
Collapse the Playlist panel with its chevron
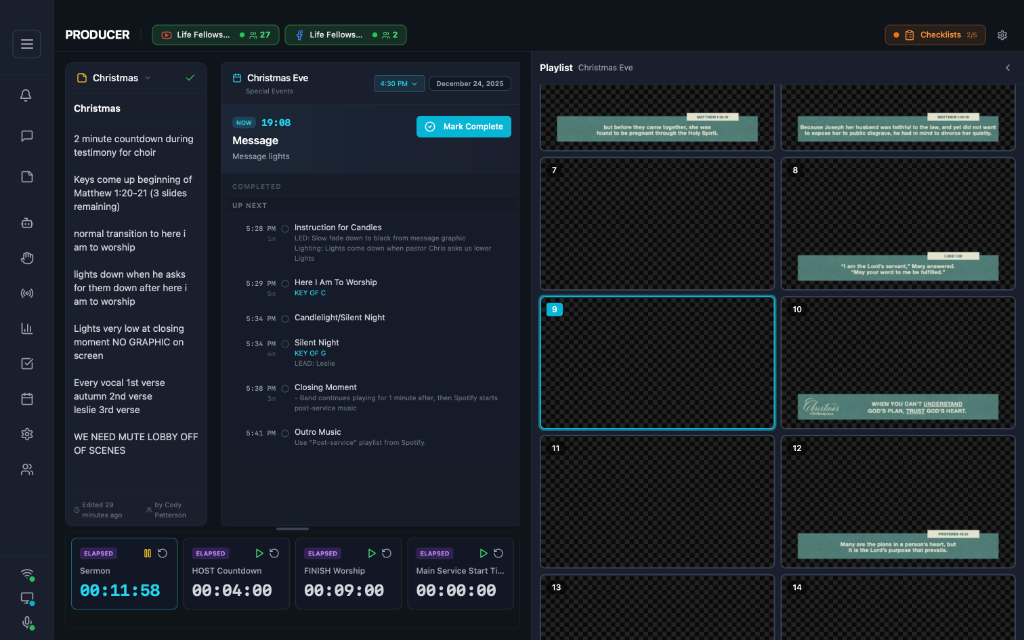point(1007,68)
